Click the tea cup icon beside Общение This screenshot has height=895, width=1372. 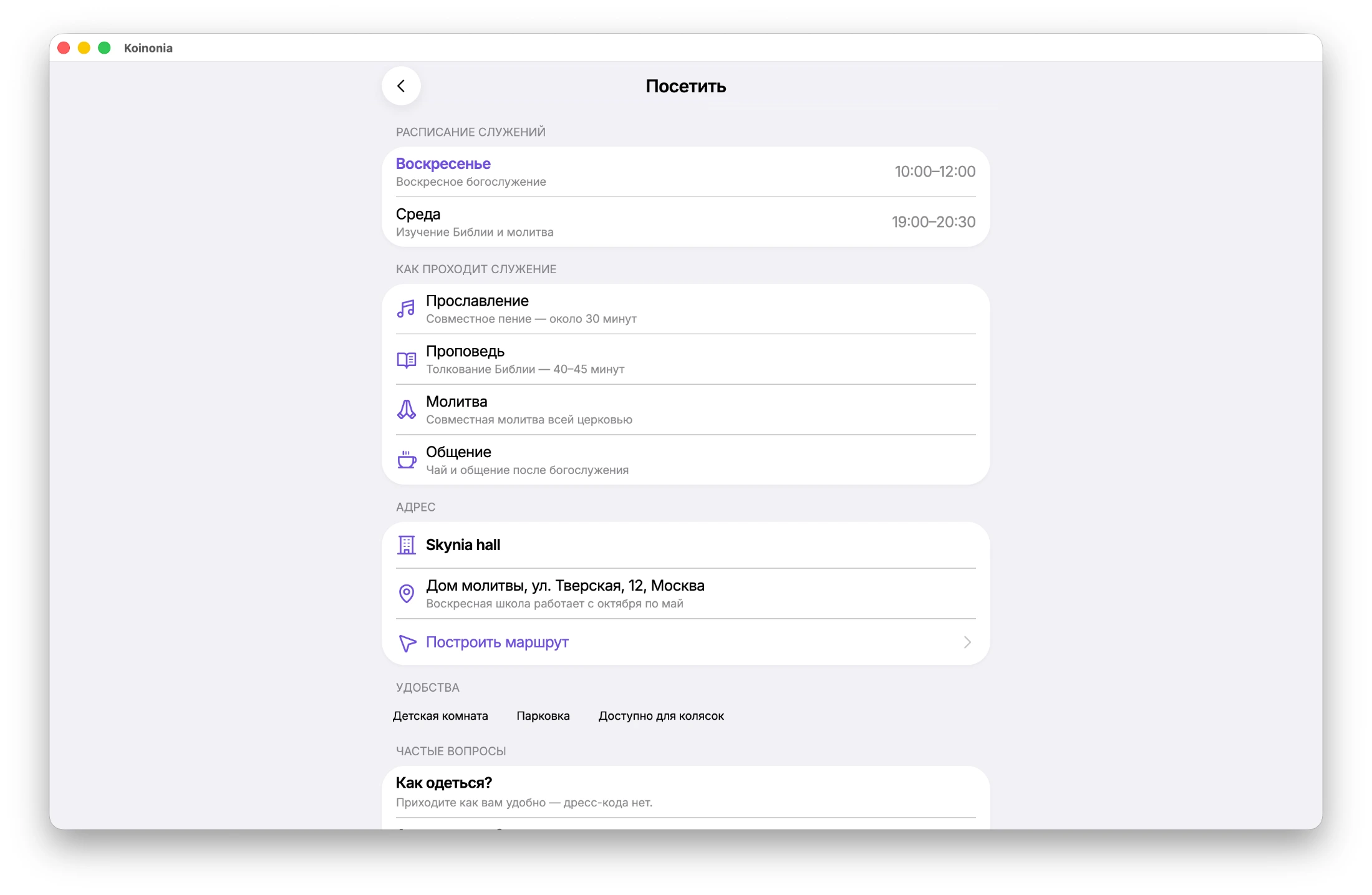(x=407, y=460)
